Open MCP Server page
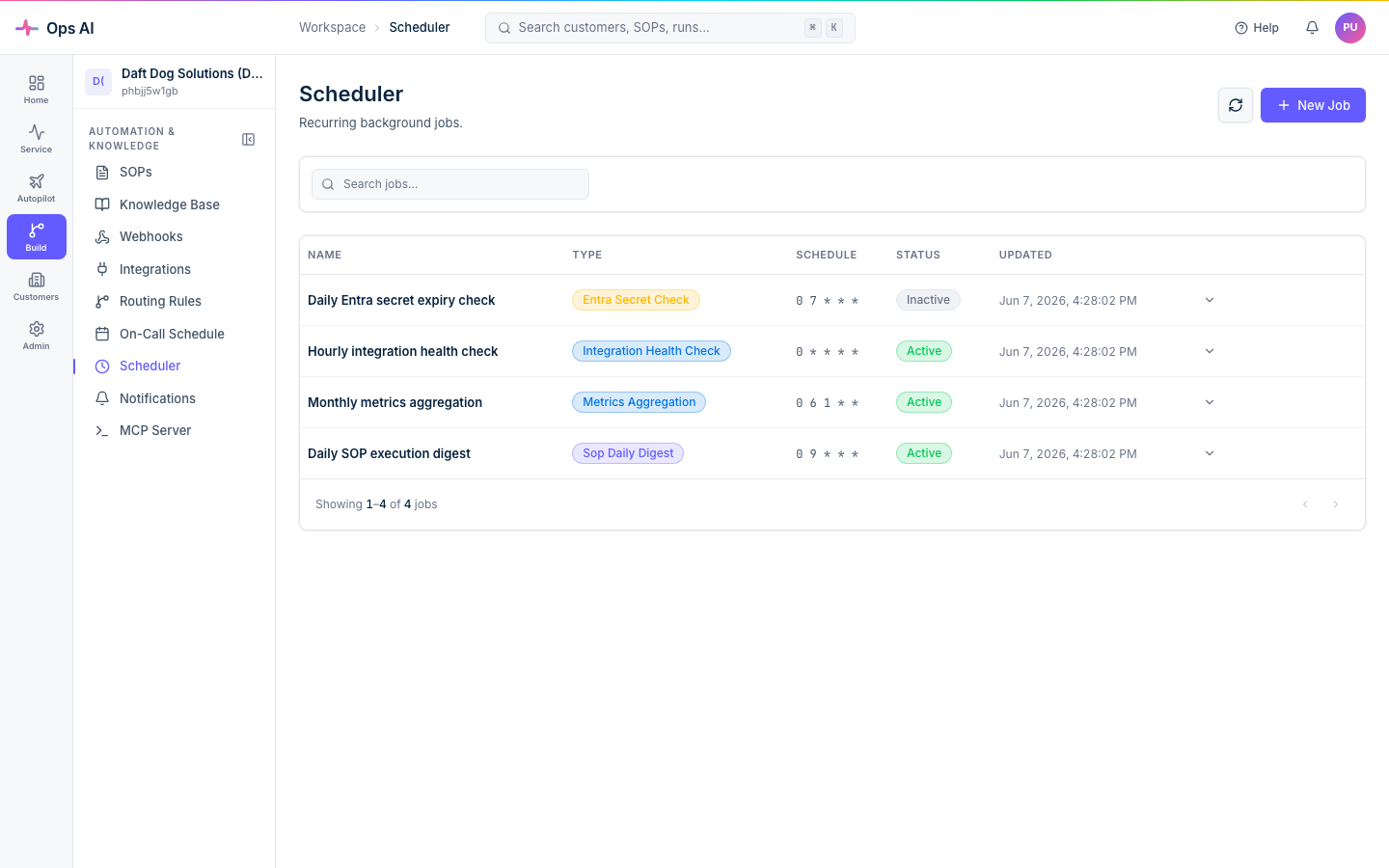 [174, 431]
